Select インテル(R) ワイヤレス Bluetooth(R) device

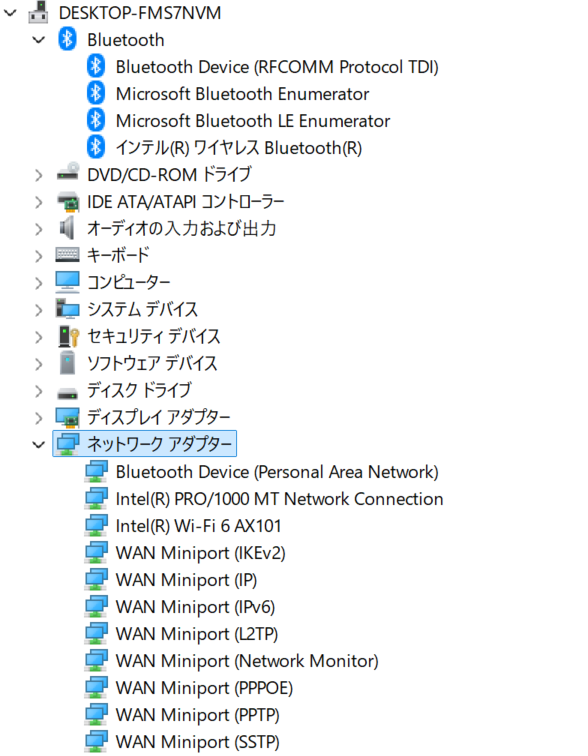click(x=239, y=148)
